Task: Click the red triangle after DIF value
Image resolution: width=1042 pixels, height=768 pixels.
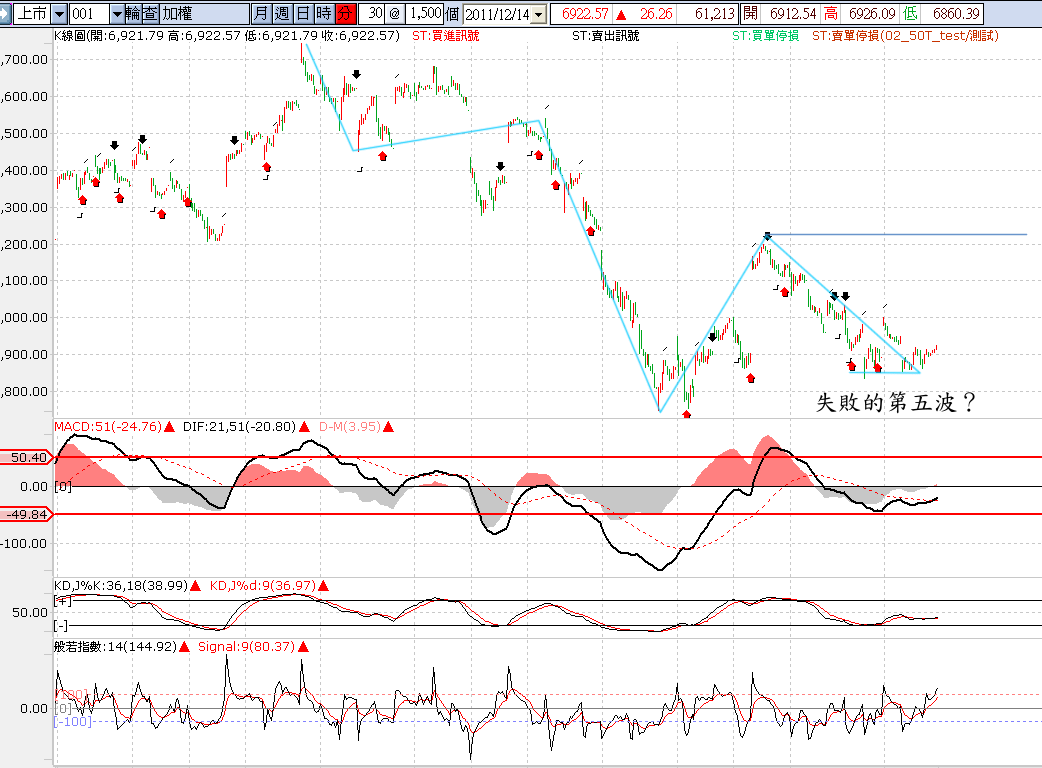Action: click(x=304, y=427)
